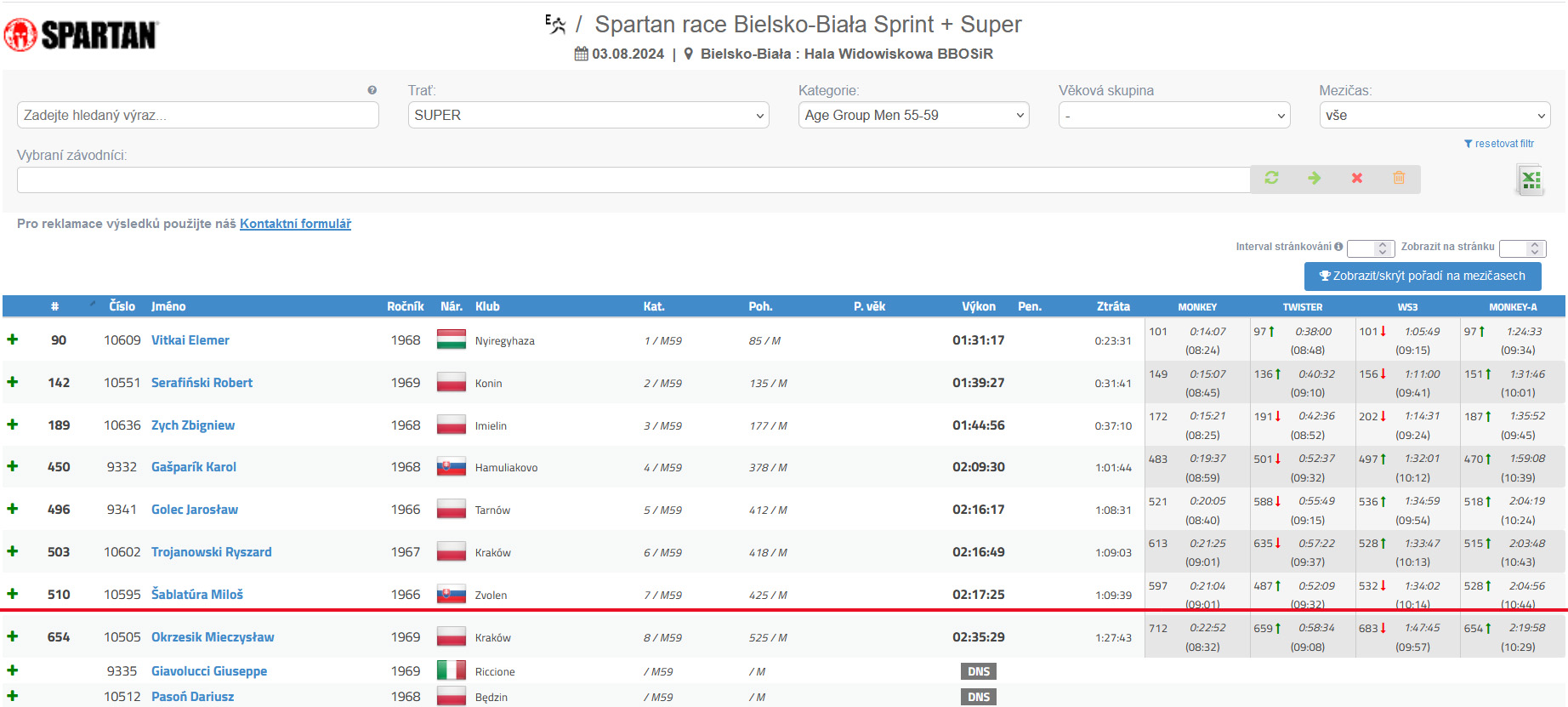Click finish time 01:31:17
Viewport: 1568px width, 707px height.
979,339
